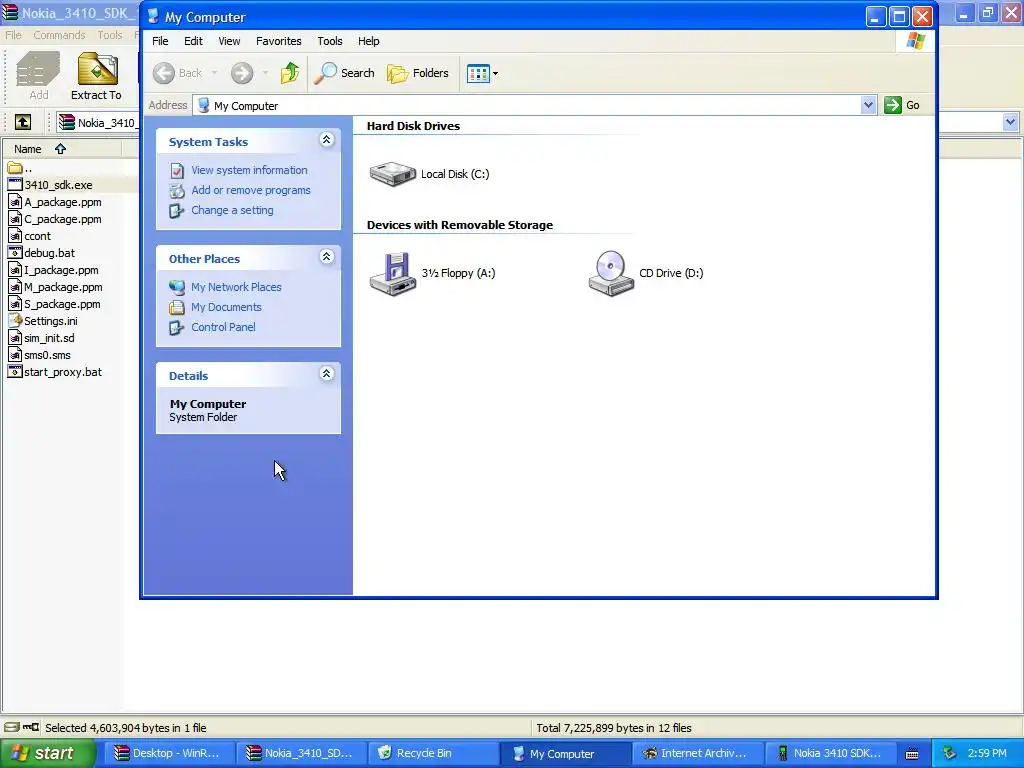The width and height of the screenshot is (1024, 768).
Task: Click the on-screen keyboard tray icon
Action: point(912,754)
